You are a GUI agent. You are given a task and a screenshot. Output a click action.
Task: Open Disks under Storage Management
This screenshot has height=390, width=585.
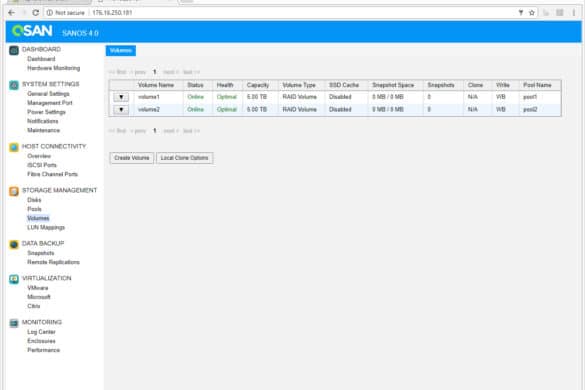[34, 200]
